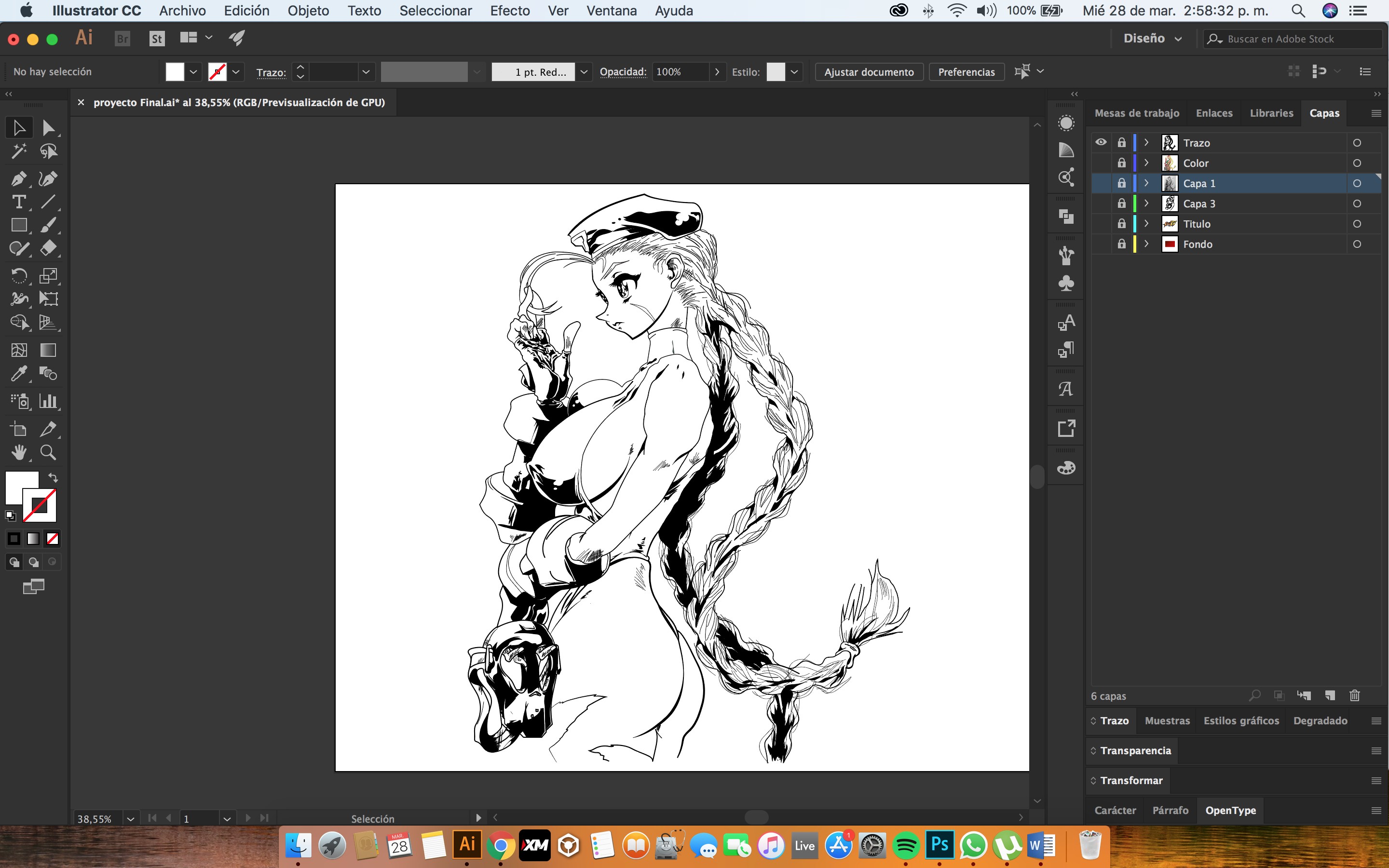Open the zoom level dropdown
The height and width of the screenshot is (868, 1389).
[130, 819]
